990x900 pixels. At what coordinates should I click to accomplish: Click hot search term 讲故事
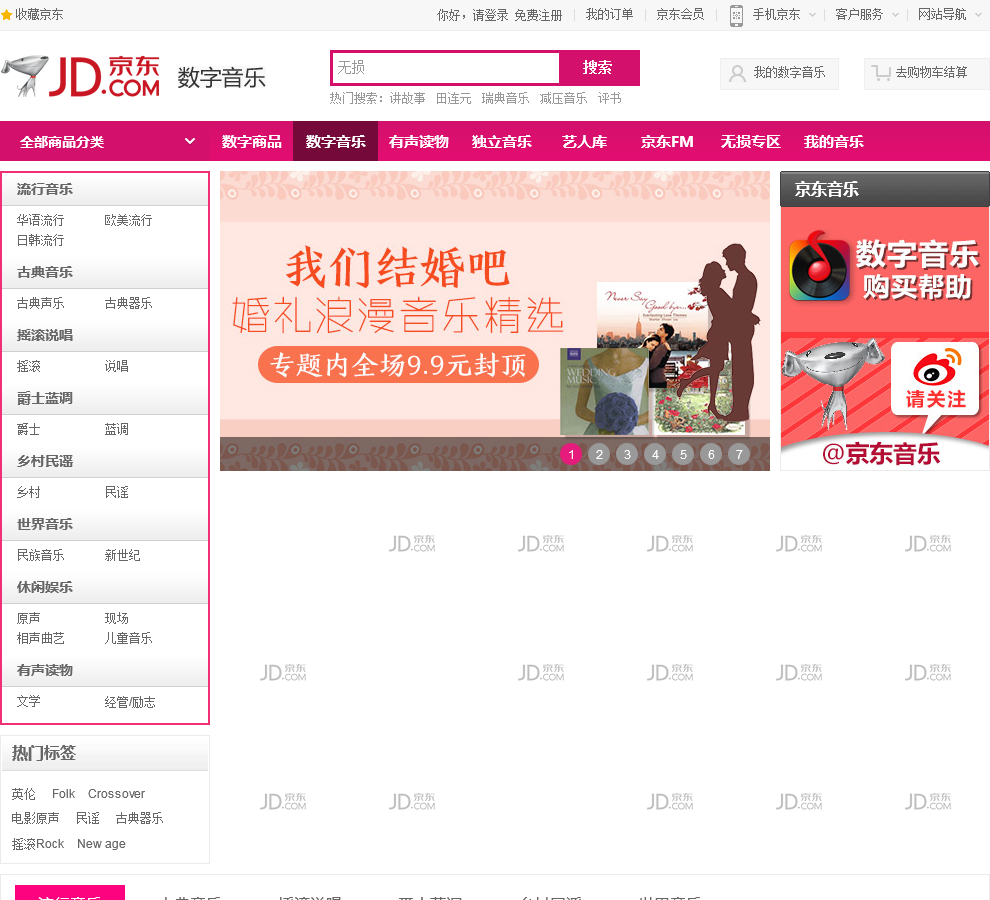click(x=407, y=99)
